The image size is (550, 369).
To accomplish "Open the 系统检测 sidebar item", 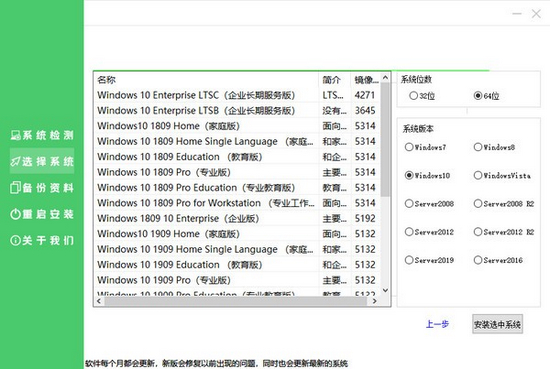I will coord(42,135).
